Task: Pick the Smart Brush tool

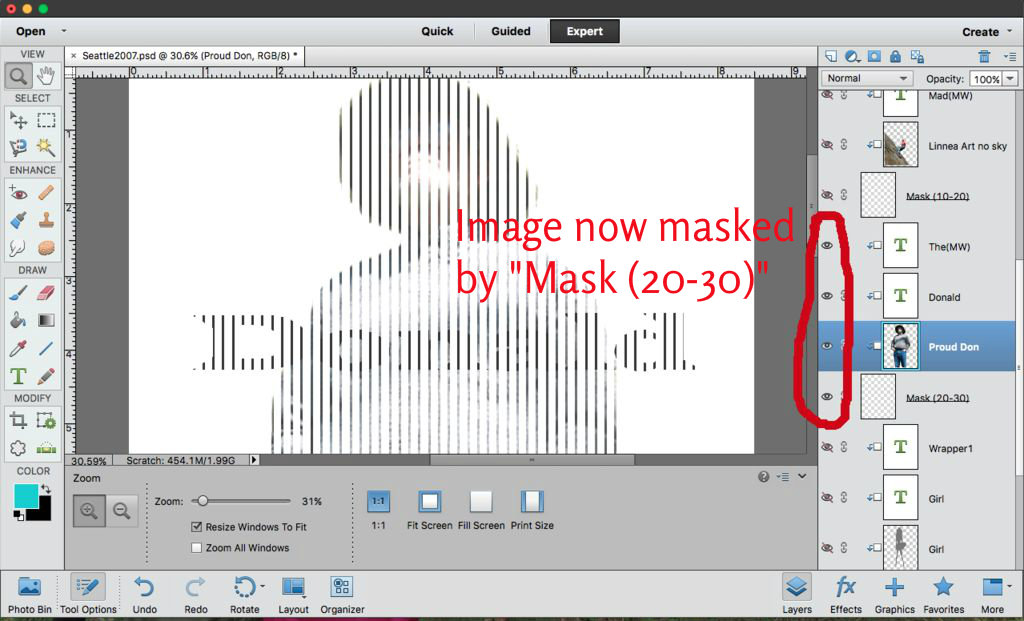Action: 18,220
